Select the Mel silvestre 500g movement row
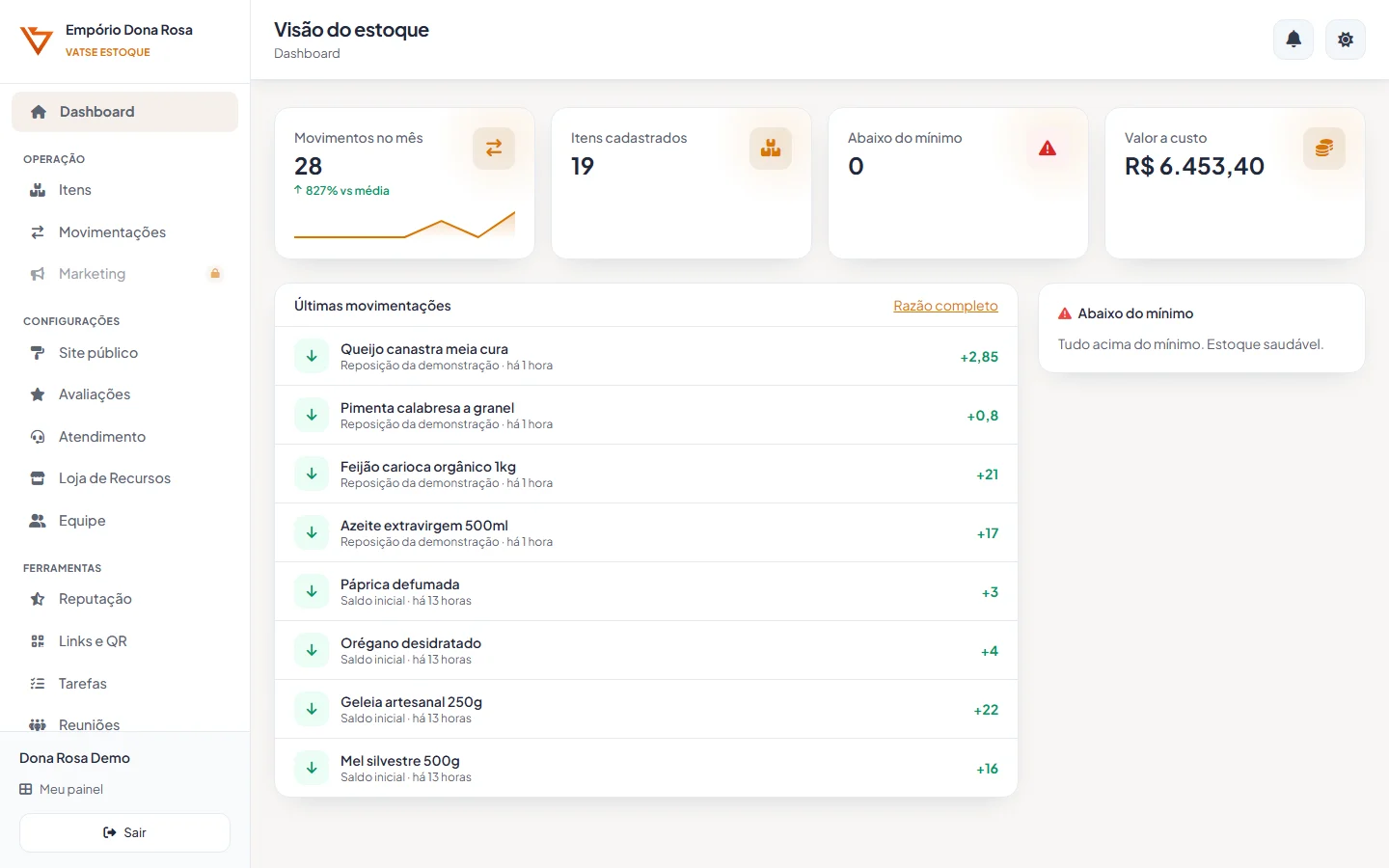 coord(646,768)
